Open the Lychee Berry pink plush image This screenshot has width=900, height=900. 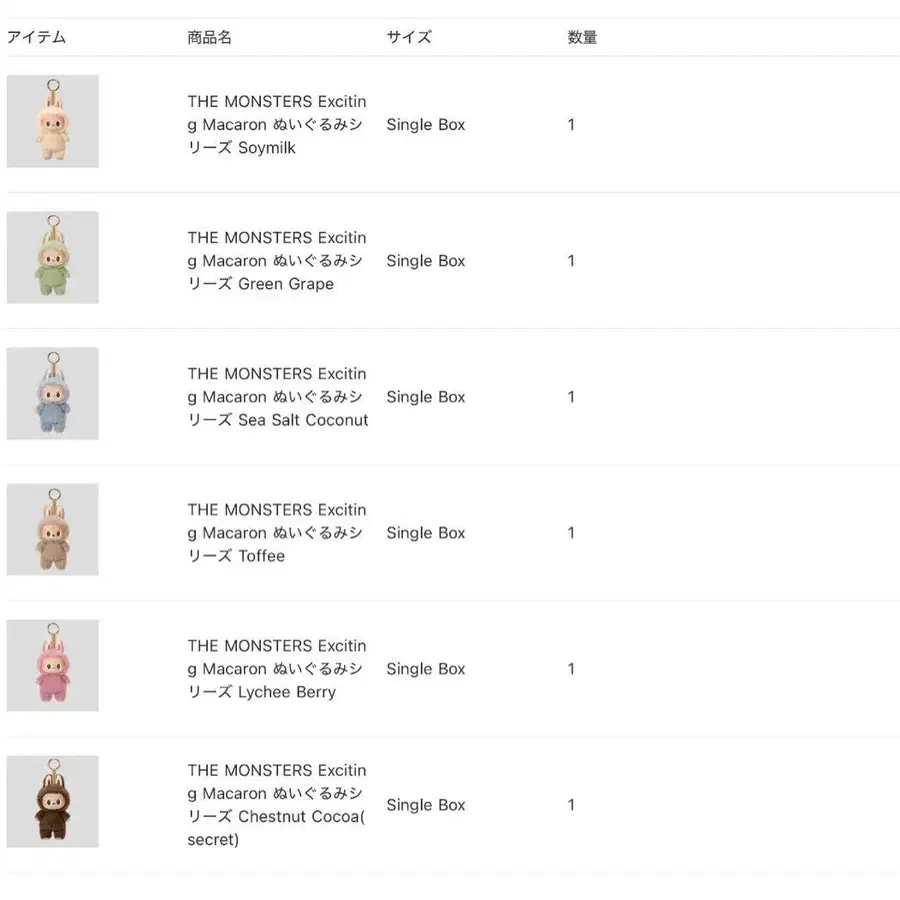click(52, 665)
